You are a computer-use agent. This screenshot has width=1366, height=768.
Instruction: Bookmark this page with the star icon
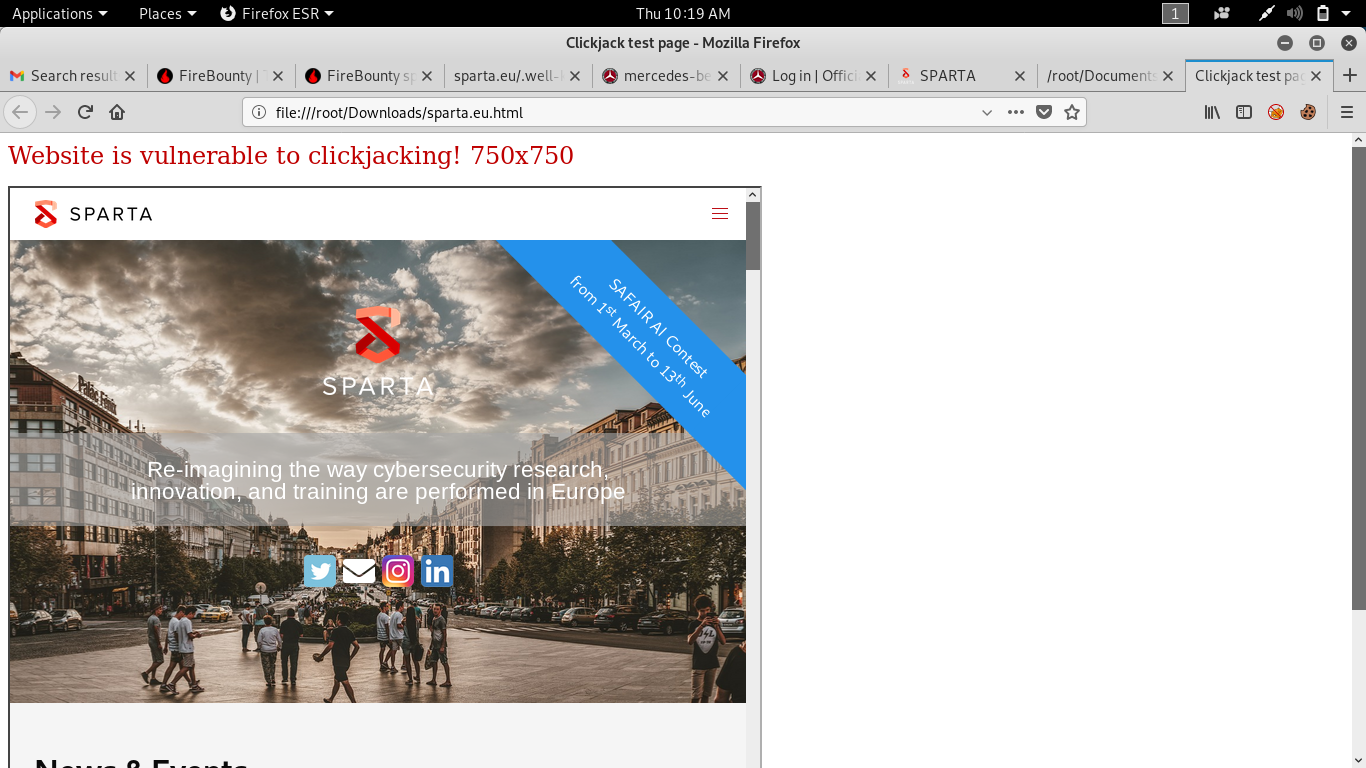click(x=1072, y=112)
